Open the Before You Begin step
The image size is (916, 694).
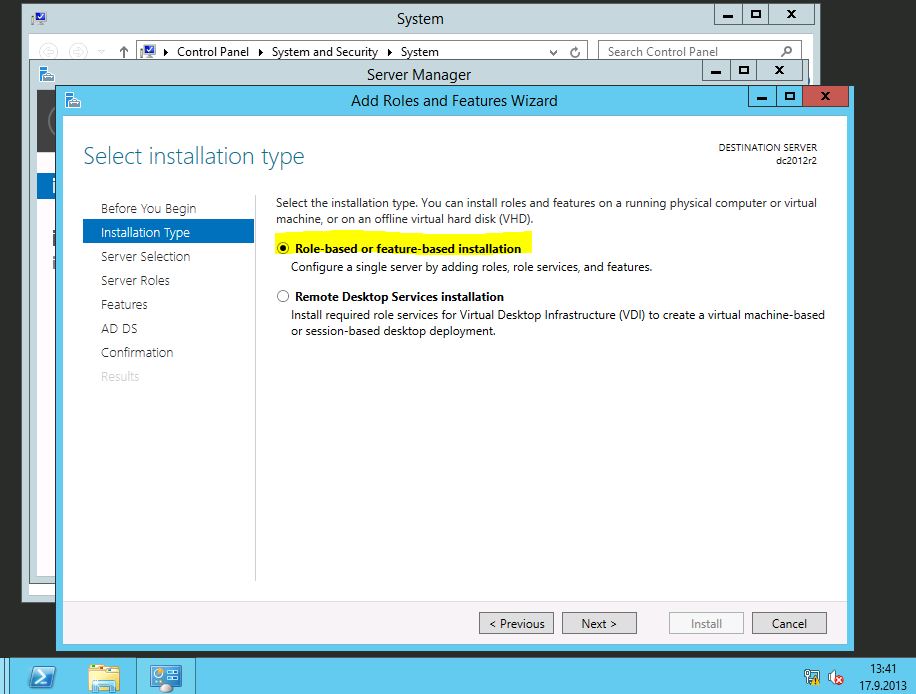click(148, 209)
